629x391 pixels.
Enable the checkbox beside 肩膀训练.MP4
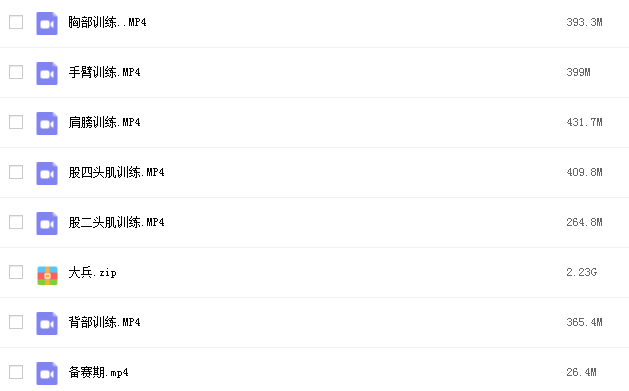tap(16, 122)
